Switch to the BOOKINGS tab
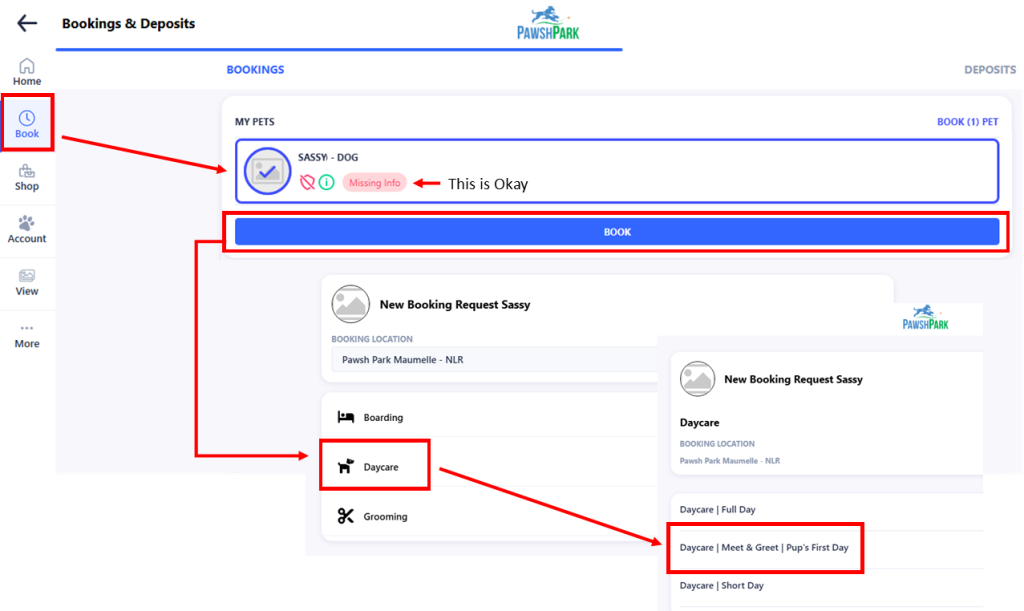Image resolution: width=1024 pixels, height=611 pixels. tap(255, 70)
